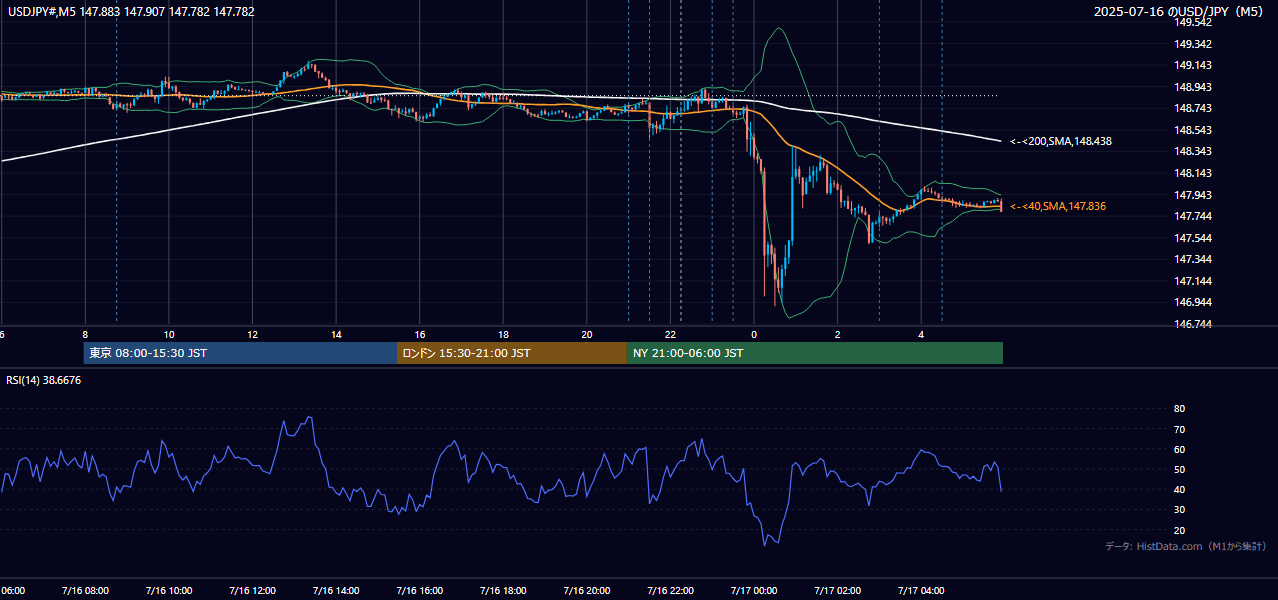1278x600 pixels.
Task: Select the ロンドン 15:30-21:00 JST session bar
Action: (512, 353)
